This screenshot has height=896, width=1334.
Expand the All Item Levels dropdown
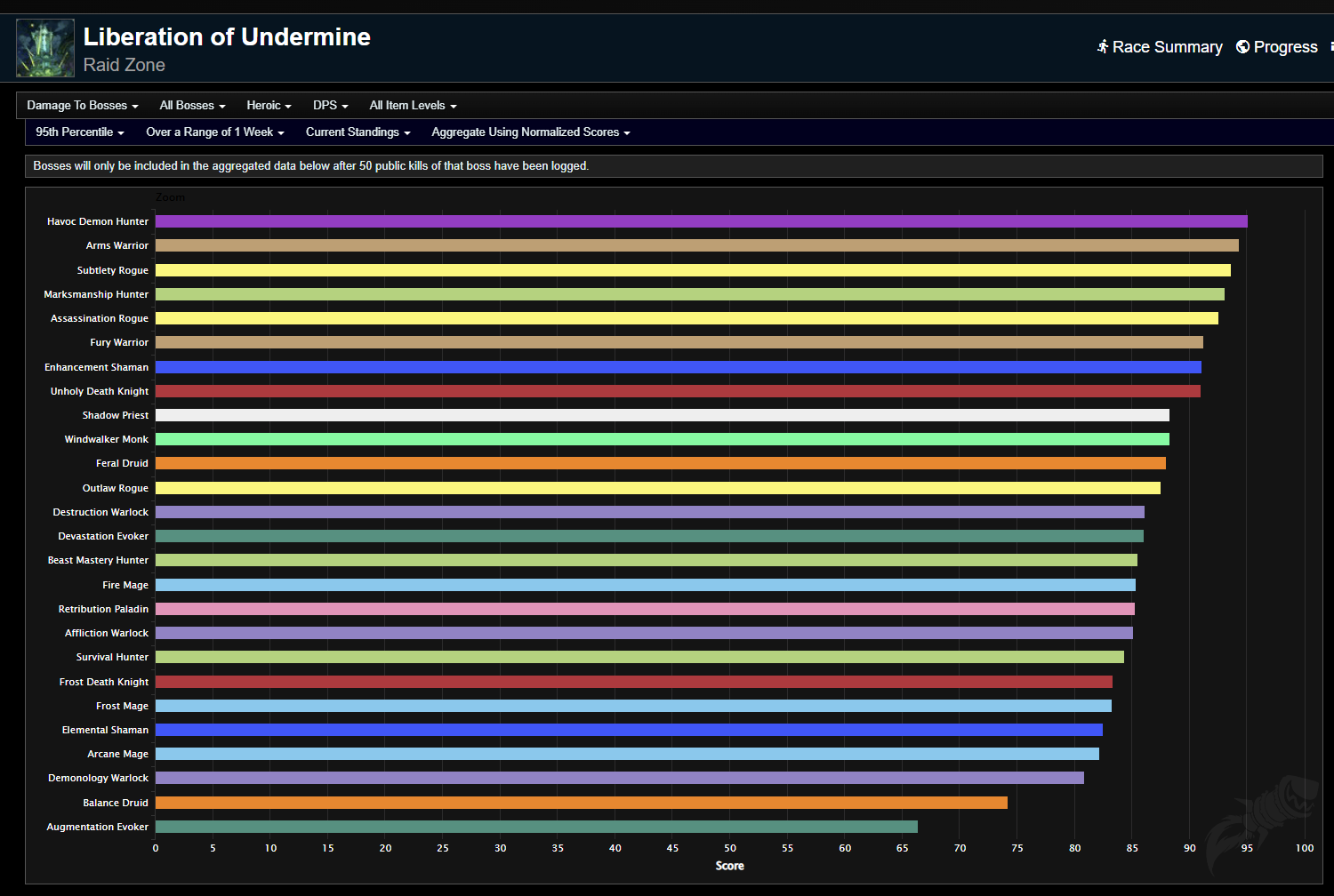pyautogui.click(x=413, y=105)
